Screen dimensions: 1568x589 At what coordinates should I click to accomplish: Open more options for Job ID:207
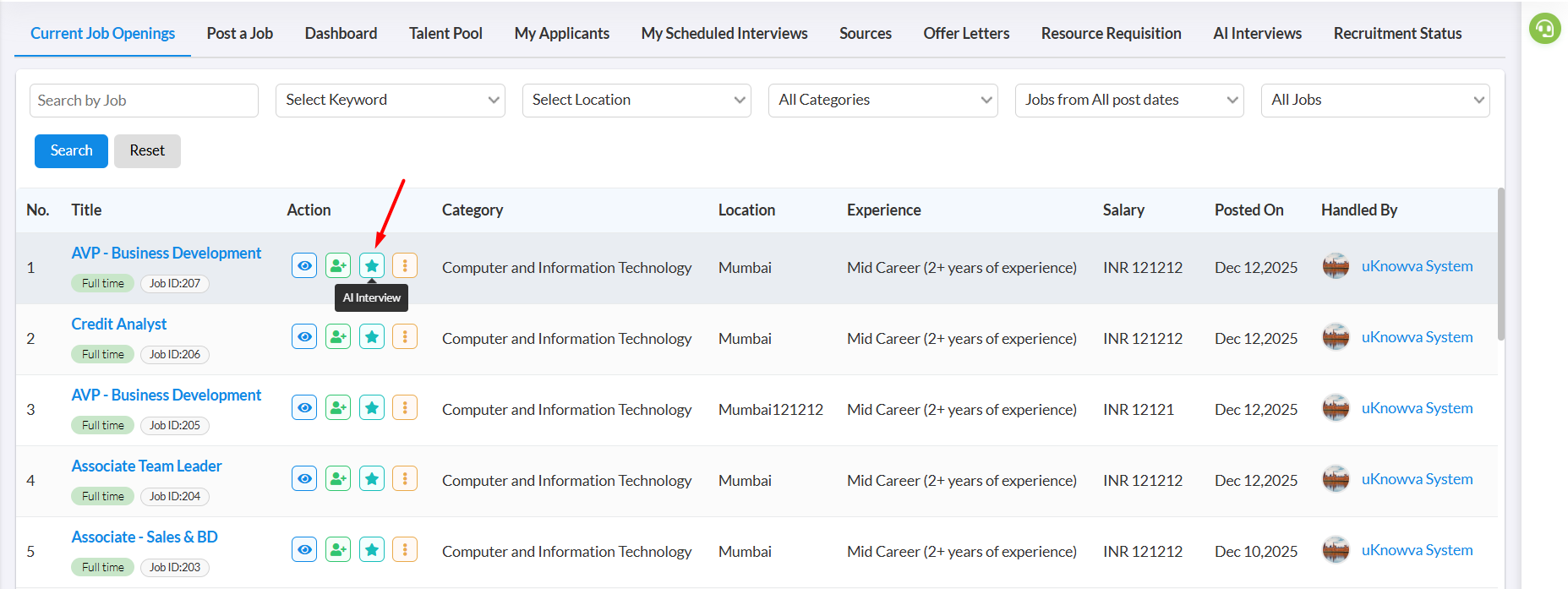tap(405, 266)
